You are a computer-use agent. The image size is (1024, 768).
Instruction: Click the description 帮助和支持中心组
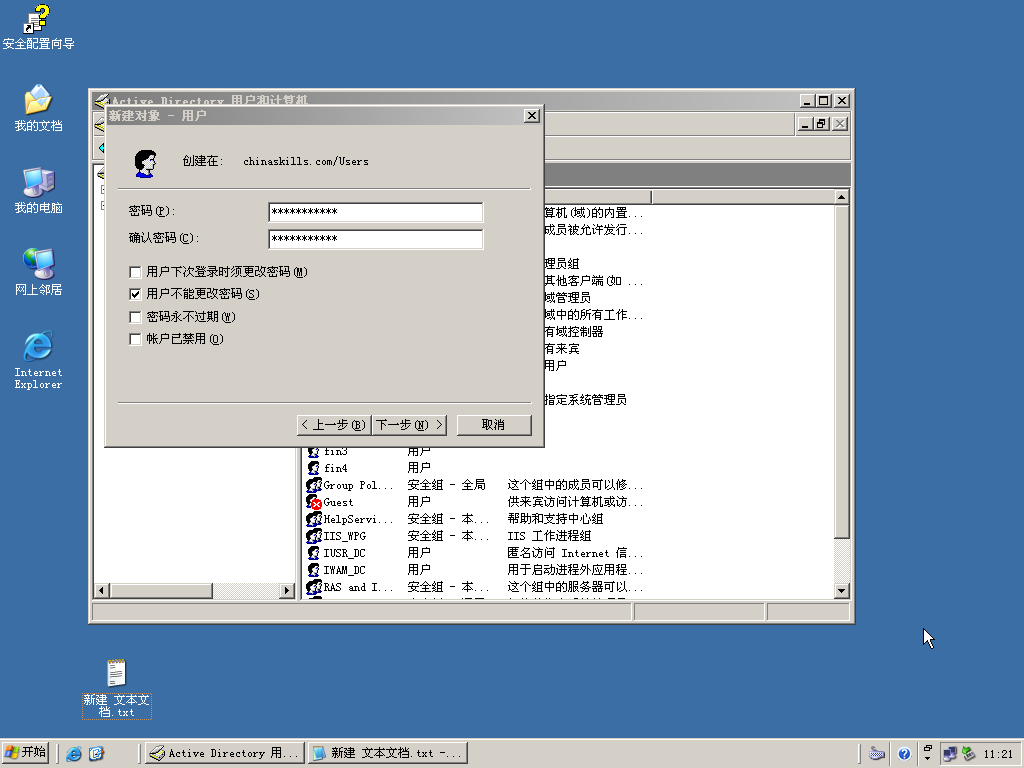(555, 519)
